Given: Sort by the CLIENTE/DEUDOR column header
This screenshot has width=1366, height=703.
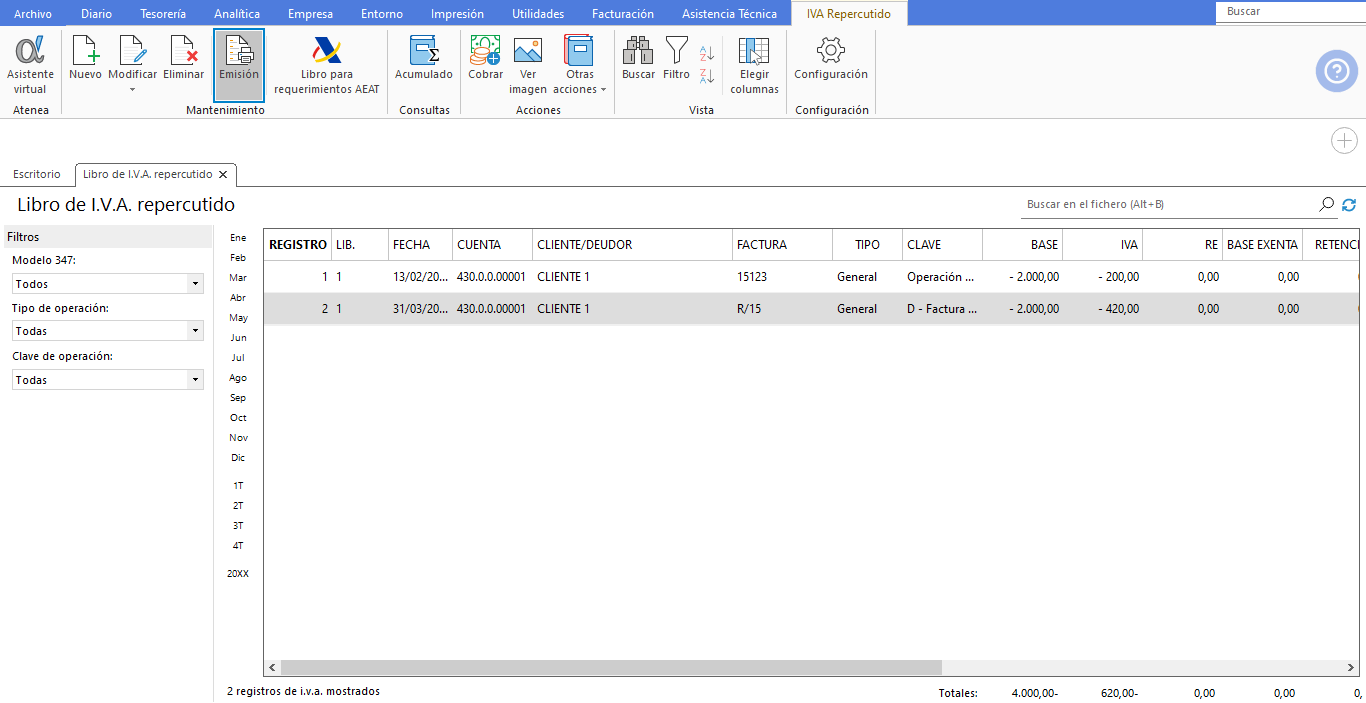Looking at the screenshot, I should coord(631,245).
